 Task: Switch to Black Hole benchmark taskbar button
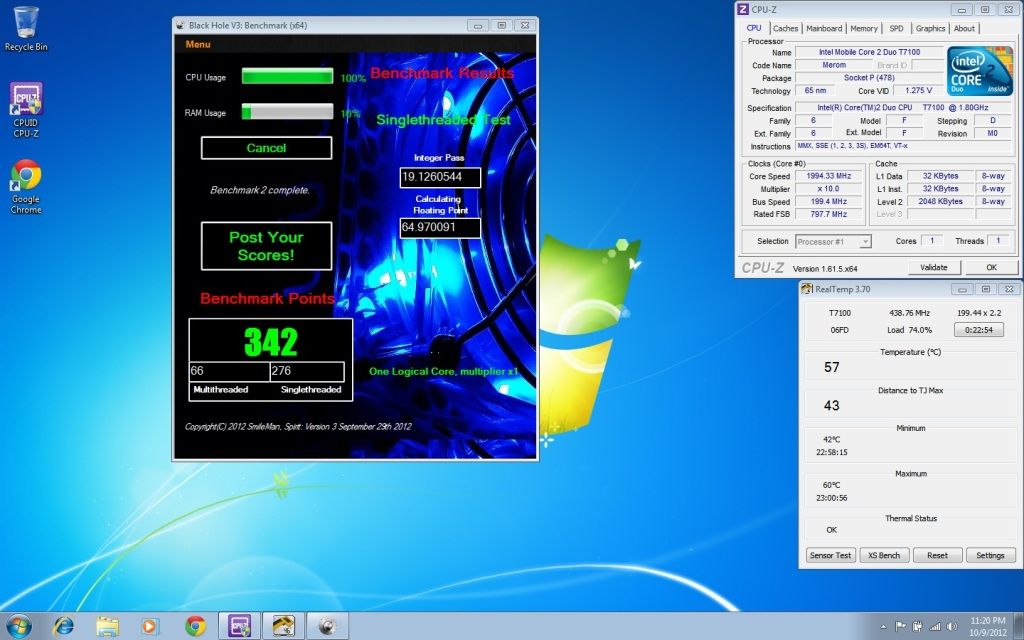point(327,626)
